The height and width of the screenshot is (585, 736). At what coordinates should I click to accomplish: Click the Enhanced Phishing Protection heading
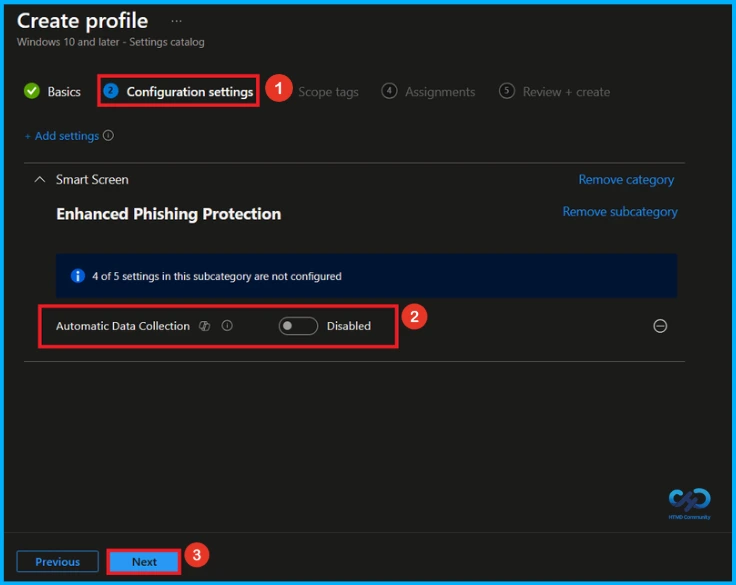tap(169, 214)
